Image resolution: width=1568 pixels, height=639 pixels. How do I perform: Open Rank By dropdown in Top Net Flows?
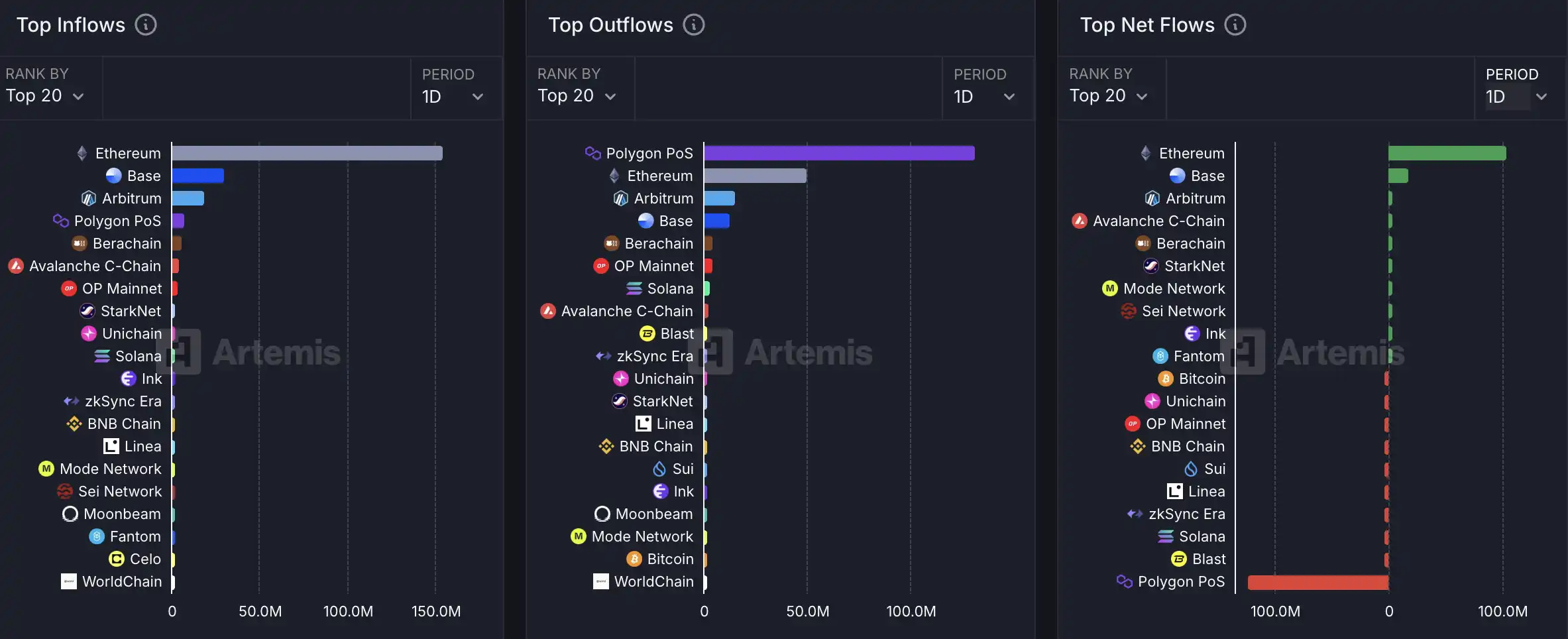[1109, 96]
